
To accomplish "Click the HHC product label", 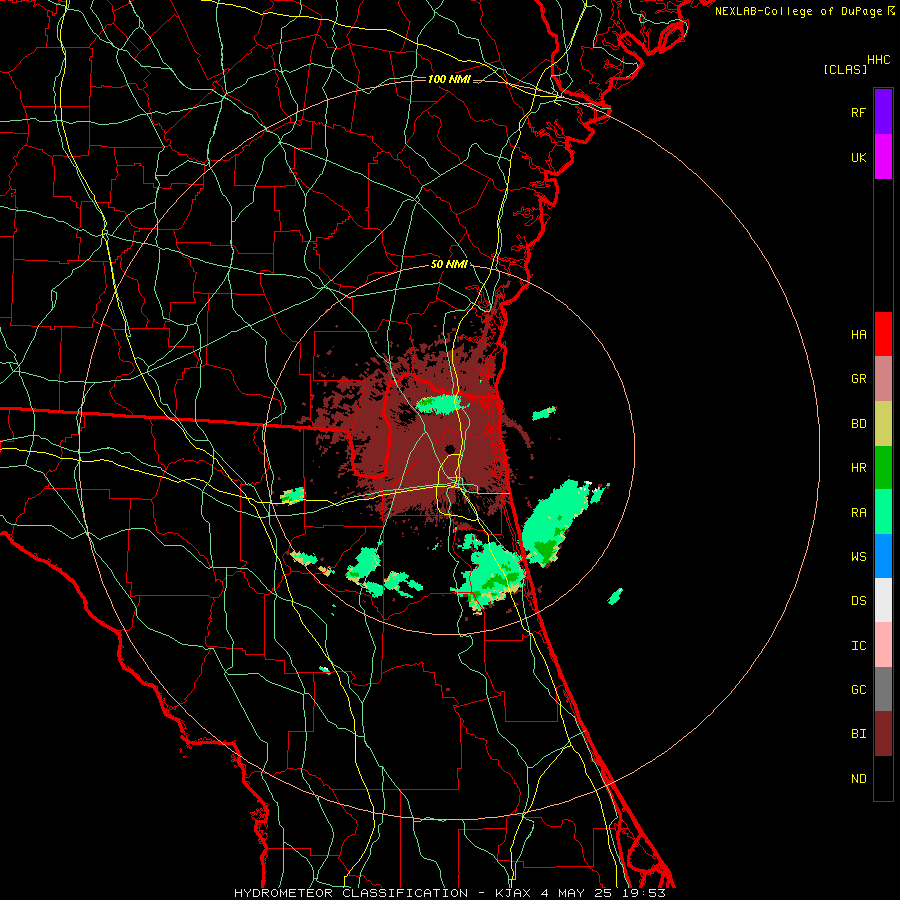I will click(x=878, y=60).
